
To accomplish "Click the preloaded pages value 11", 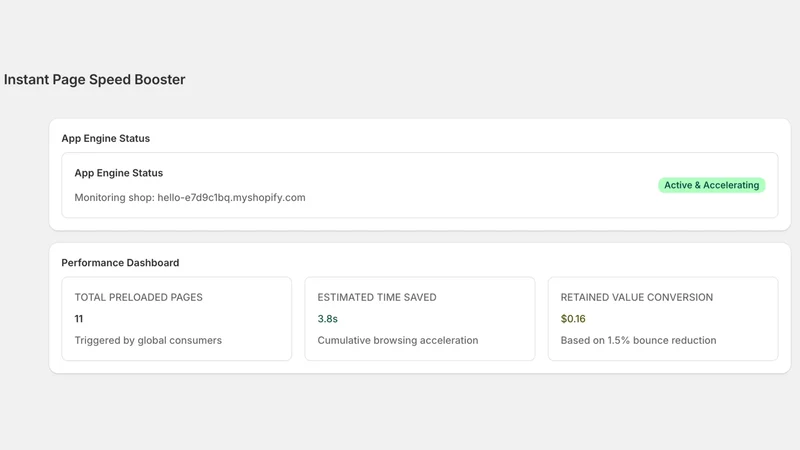I will coord(79,319).
